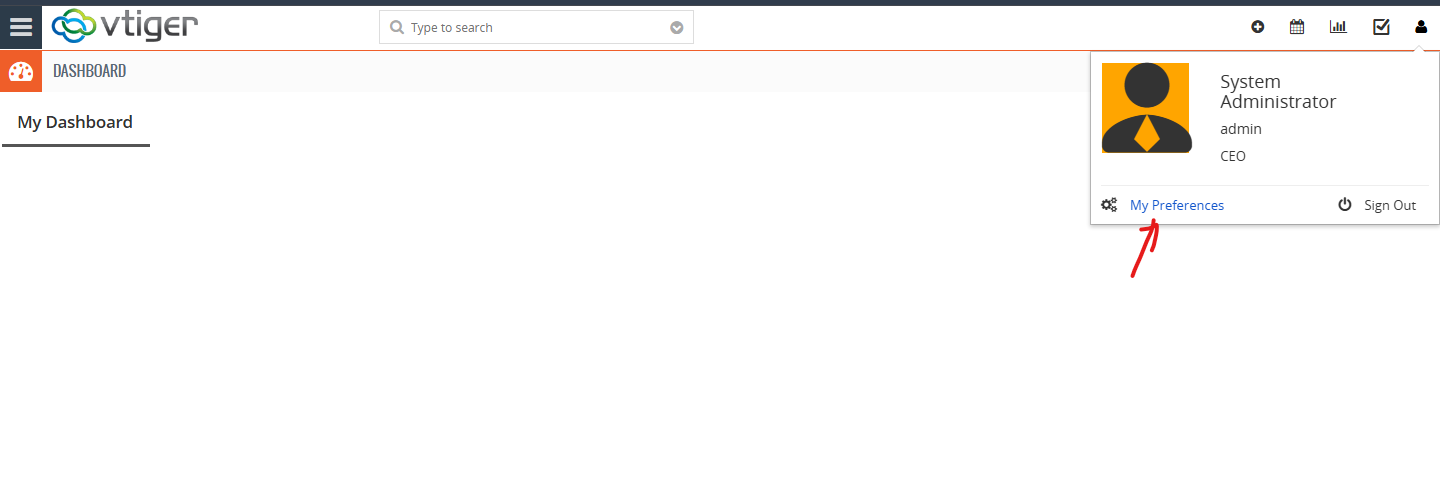Click the power icon by Sign Out

(1345, 205)
